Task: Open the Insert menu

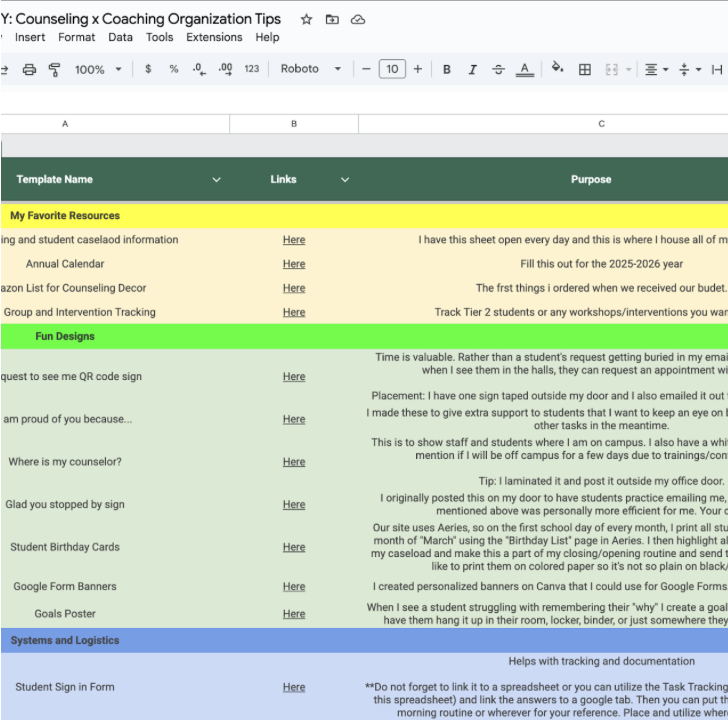Action: click(30, 37)
